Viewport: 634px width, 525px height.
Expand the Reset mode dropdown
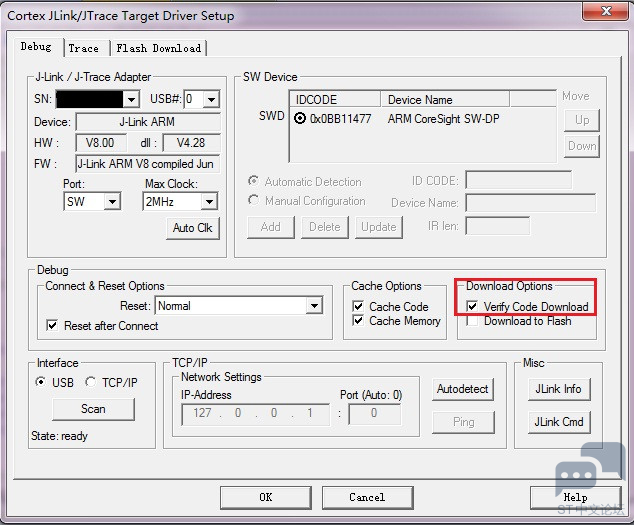coord(314,306)
